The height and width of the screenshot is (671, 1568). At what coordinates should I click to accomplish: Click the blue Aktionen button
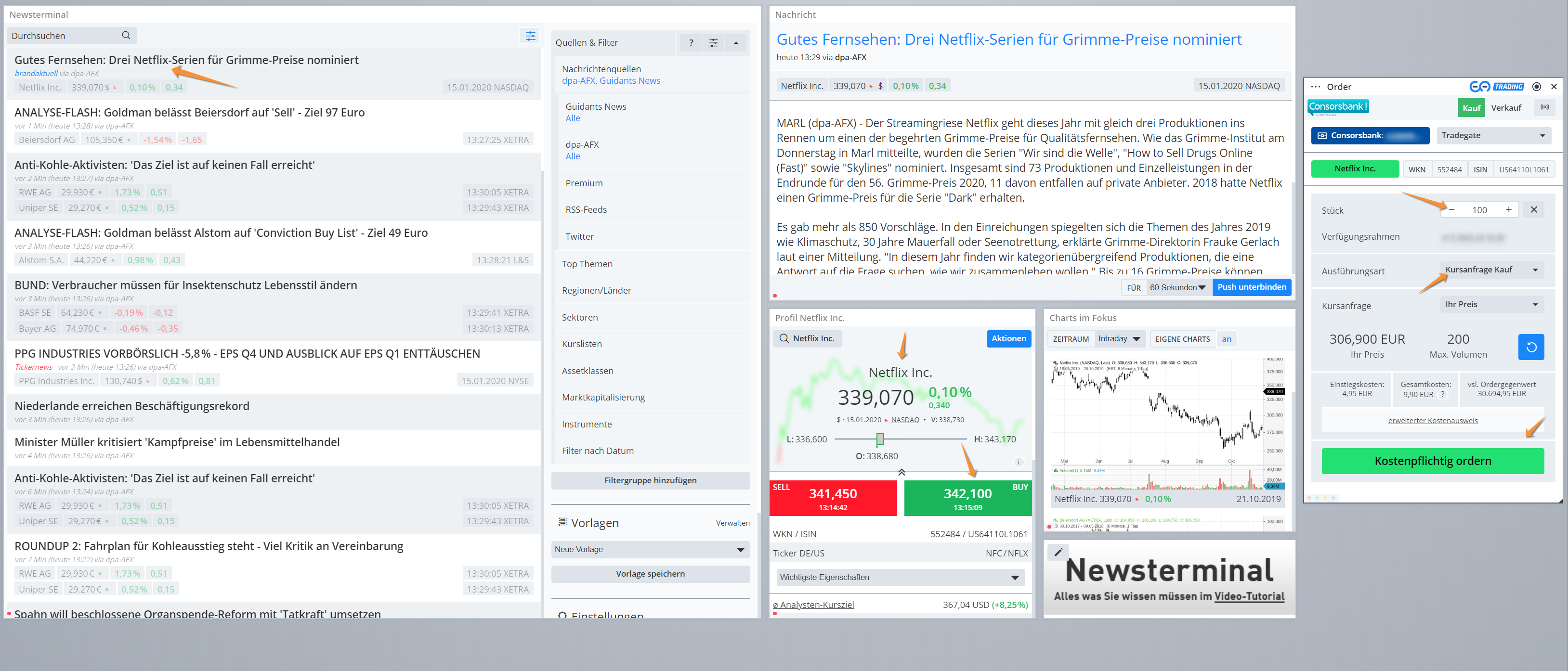pos(1008,338)
